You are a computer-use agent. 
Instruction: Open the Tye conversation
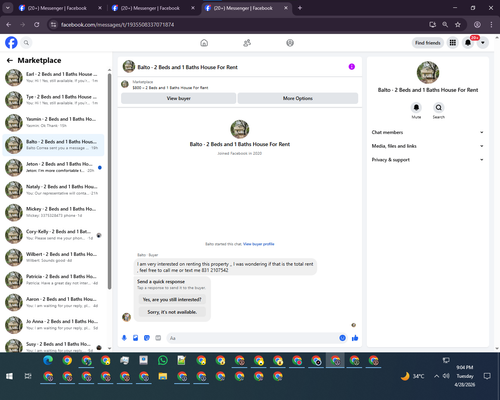click(x=53, y=100)
